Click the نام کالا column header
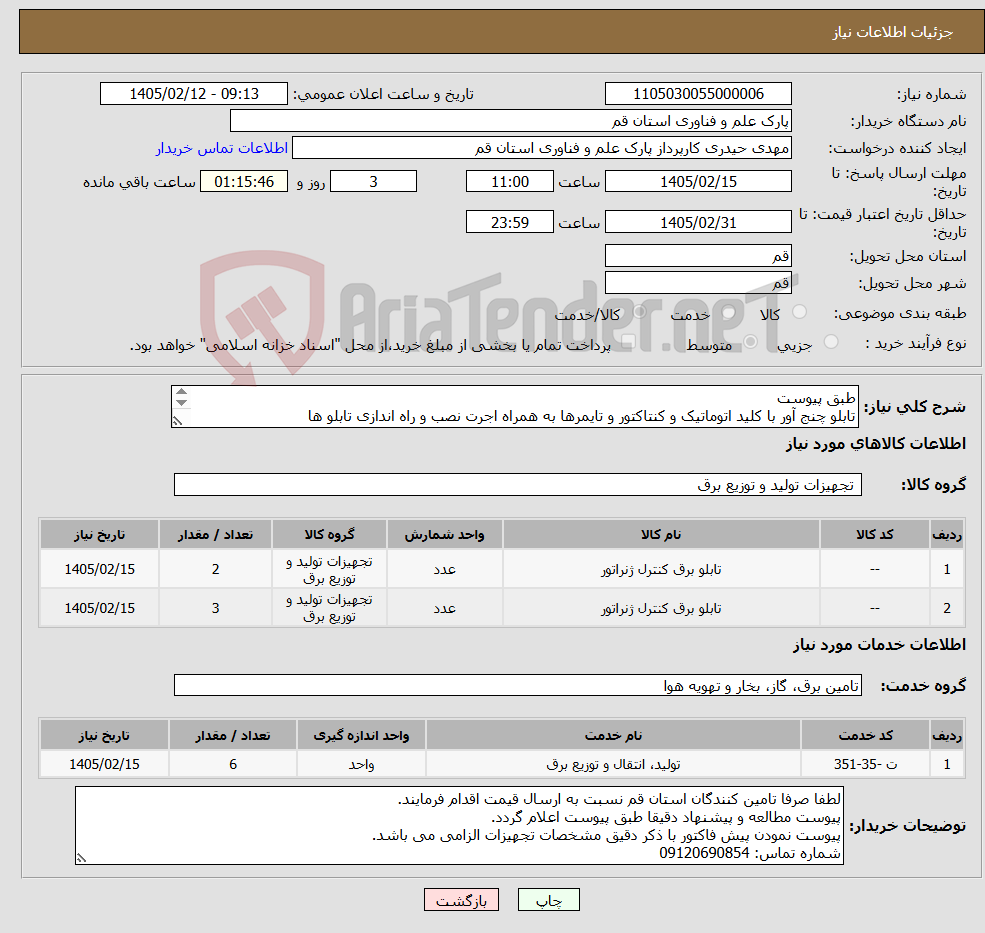The width and height of the screenshot is (985, 933). point(661,534)
